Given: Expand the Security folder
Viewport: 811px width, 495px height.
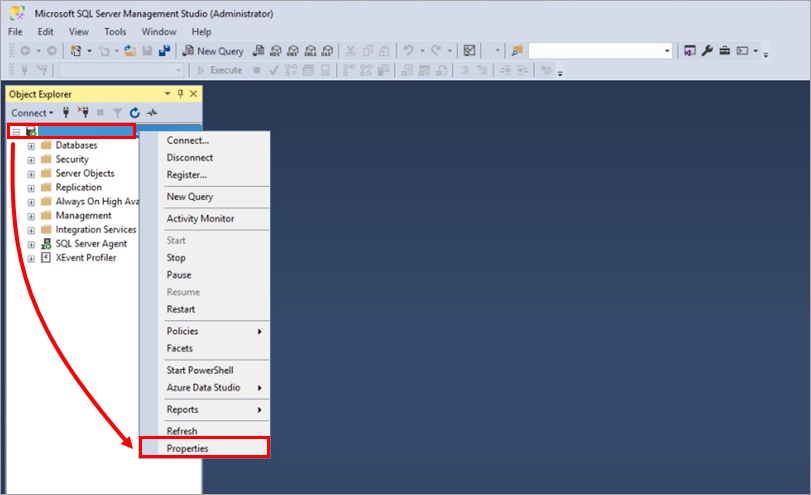Looking at the screenshot, I should [x=31, y=160].
